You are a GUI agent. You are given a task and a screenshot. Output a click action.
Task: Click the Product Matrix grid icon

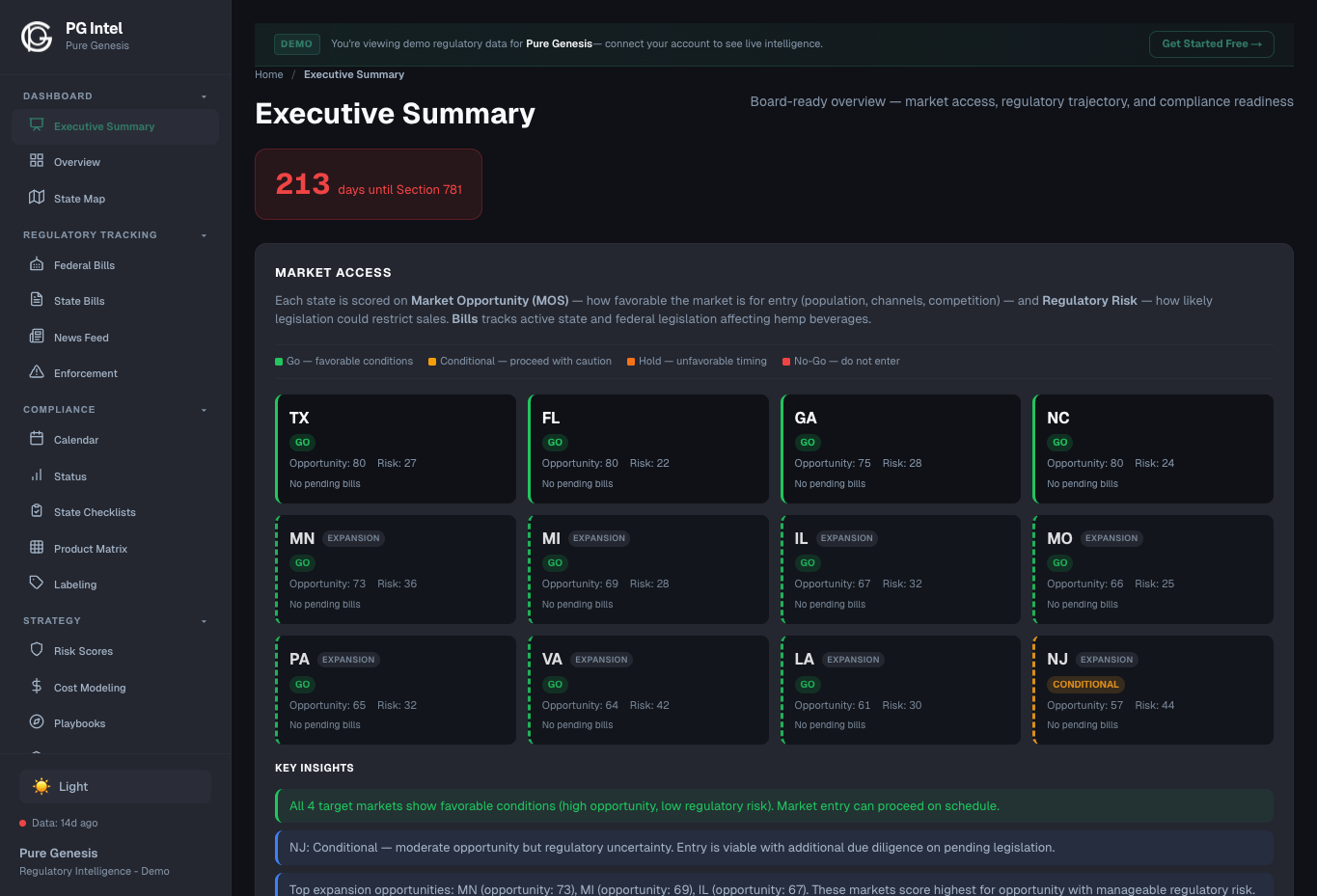(x=35, y=548)
